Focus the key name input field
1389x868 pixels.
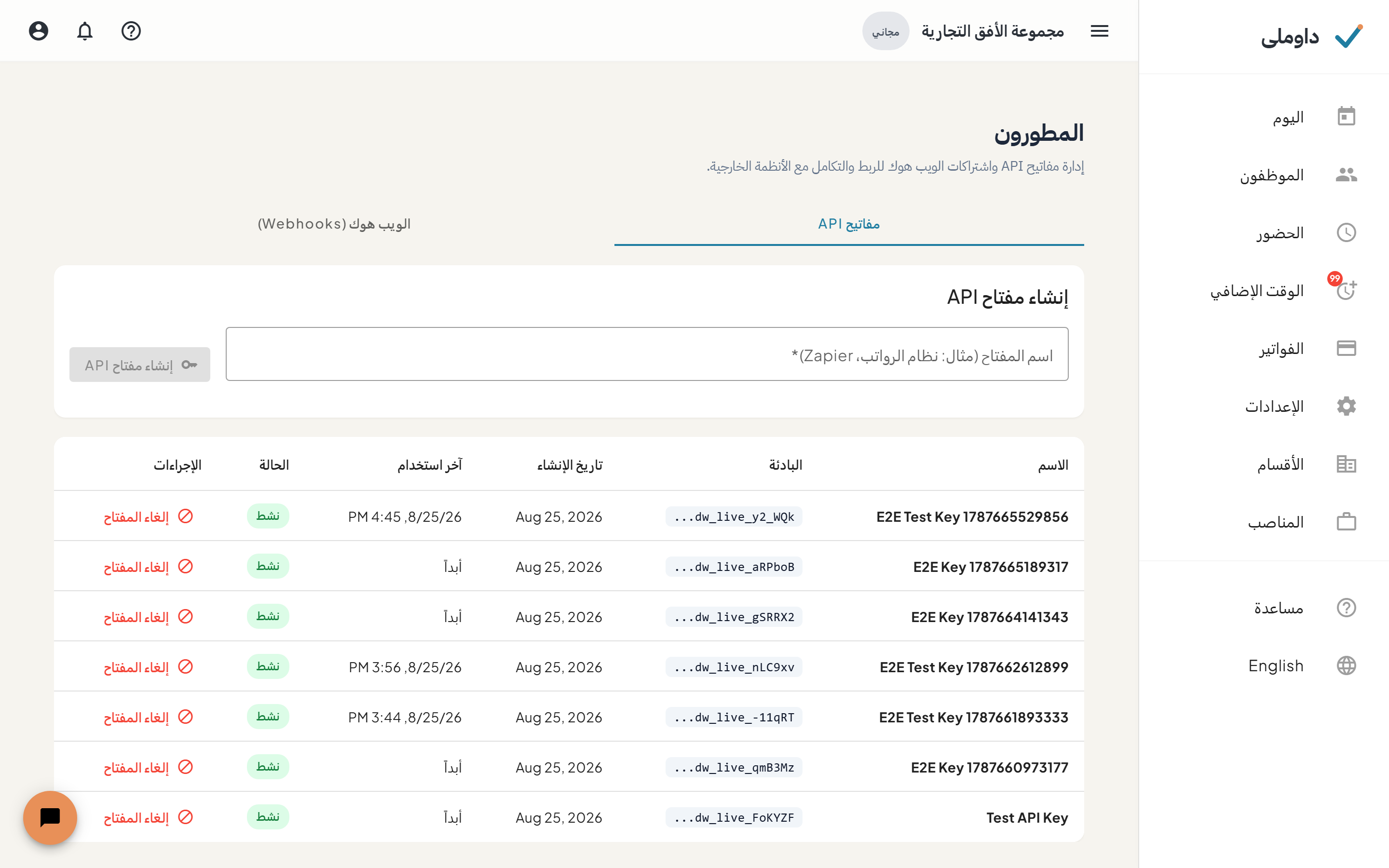[647, 354]
